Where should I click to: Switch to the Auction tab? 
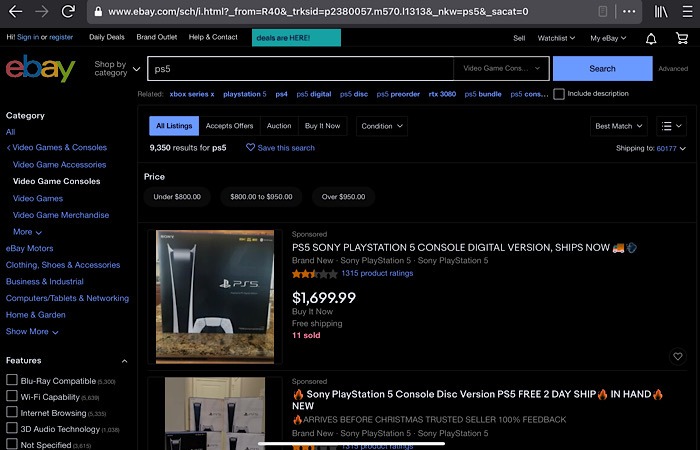click(x=279, y=127)
